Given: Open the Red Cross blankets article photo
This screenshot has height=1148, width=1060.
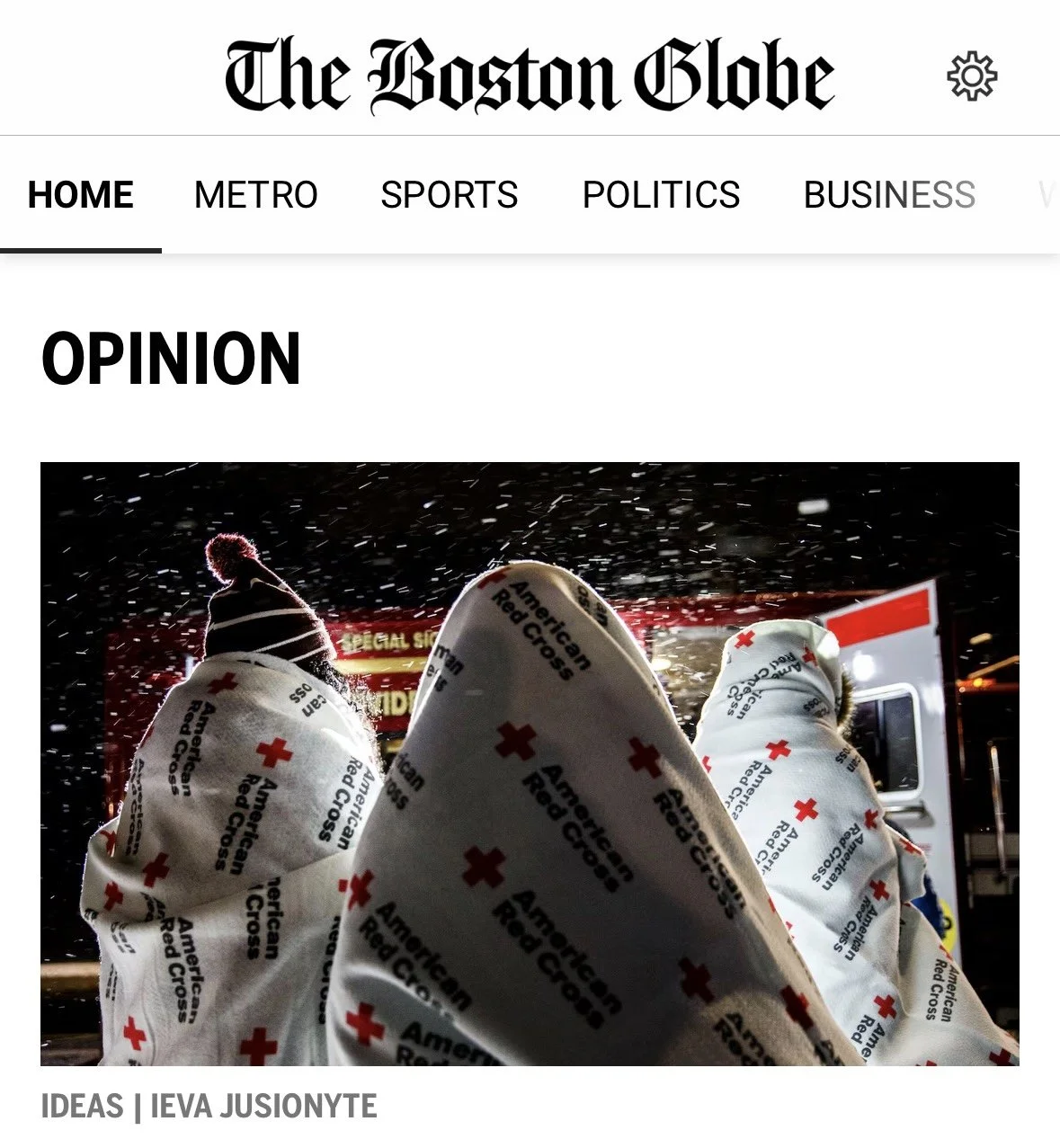Looking at the screenshot, I should pyautogui.click(x=530, y=764).
